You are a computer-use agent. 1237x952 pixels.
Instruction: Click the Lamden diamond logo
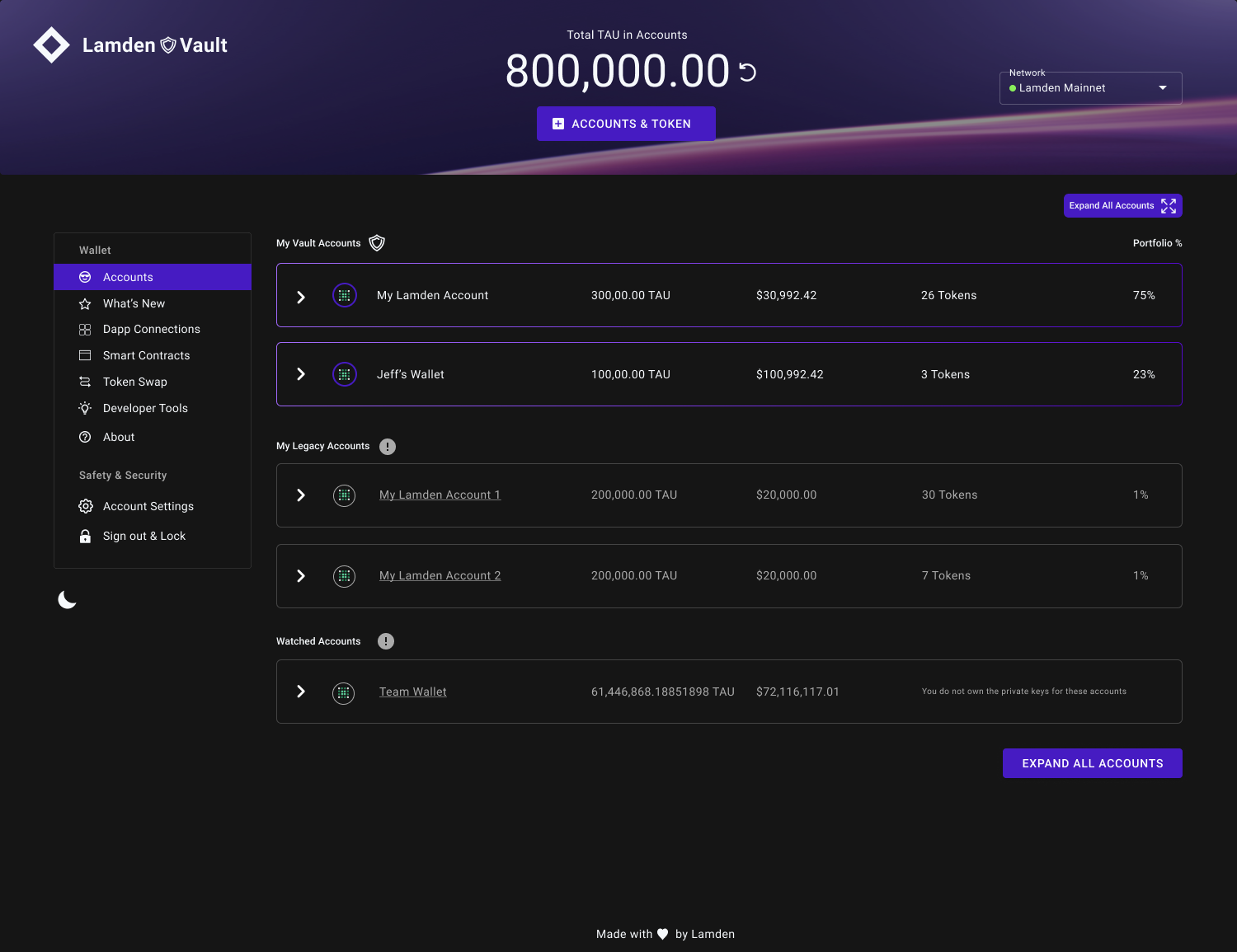tap(51, 45)
